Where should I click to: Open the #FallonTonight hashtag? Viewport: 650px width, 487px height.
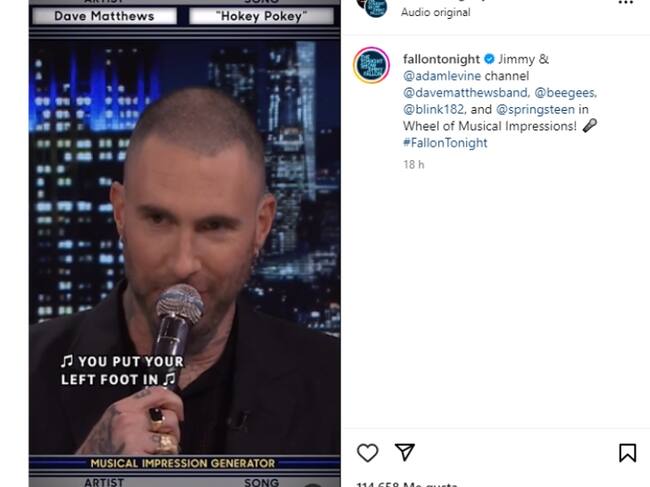pyautogui.click(x=445, y=143)
